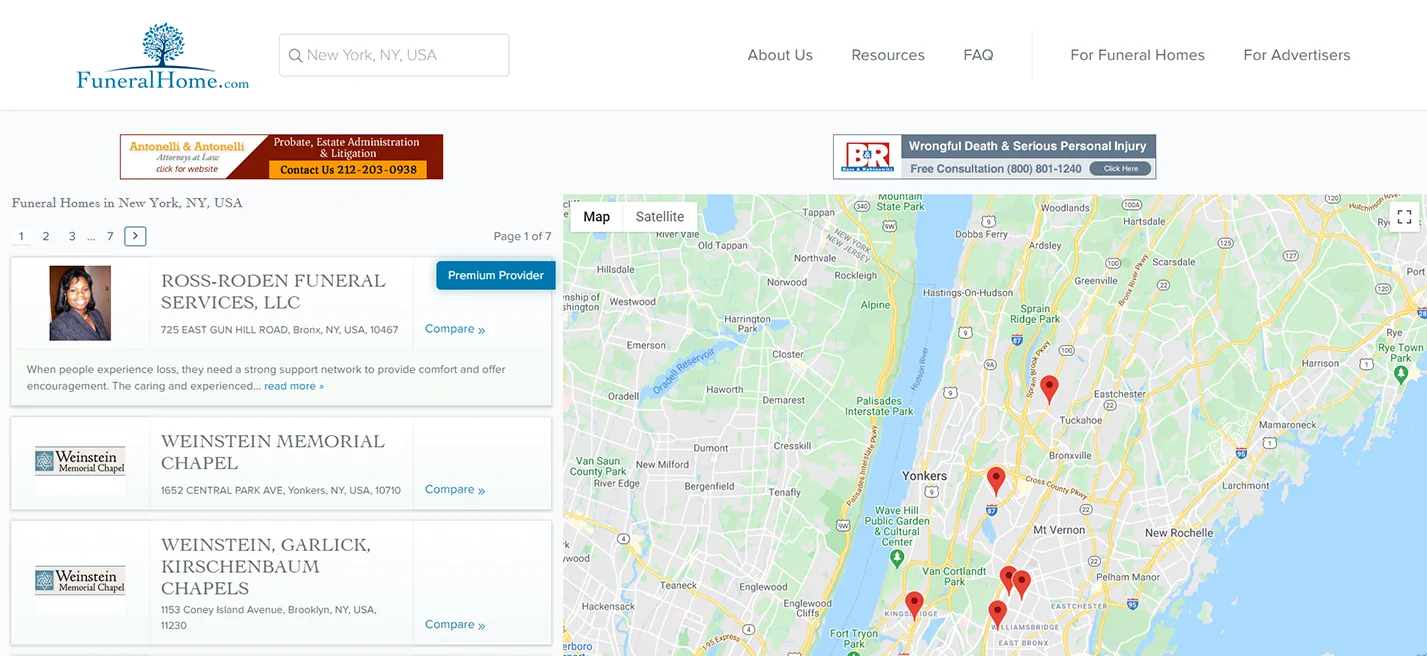Click the Weinstein Memorial Chapel logo thumbnail
Image resolution: width=1427 pixels, height=656 pixels.
[80, 461]
